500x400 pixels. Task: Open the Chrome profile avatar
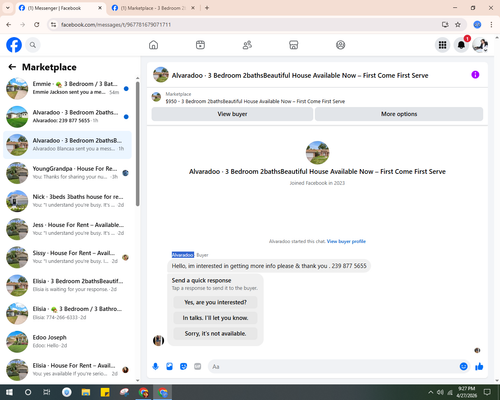pos(477,25)
